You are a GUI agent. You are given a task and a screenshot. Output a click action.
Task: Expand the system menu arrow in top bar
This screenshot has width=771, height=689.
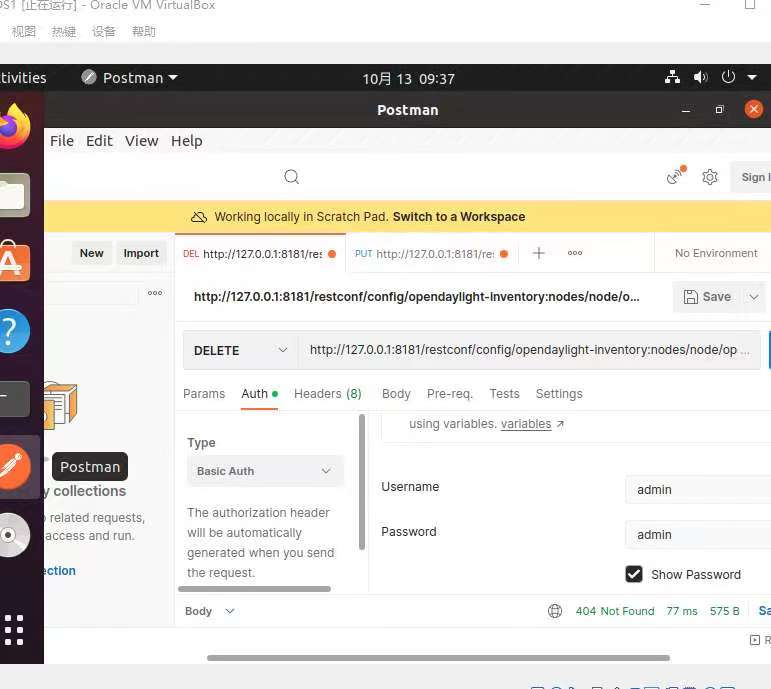tap(752, 77)
